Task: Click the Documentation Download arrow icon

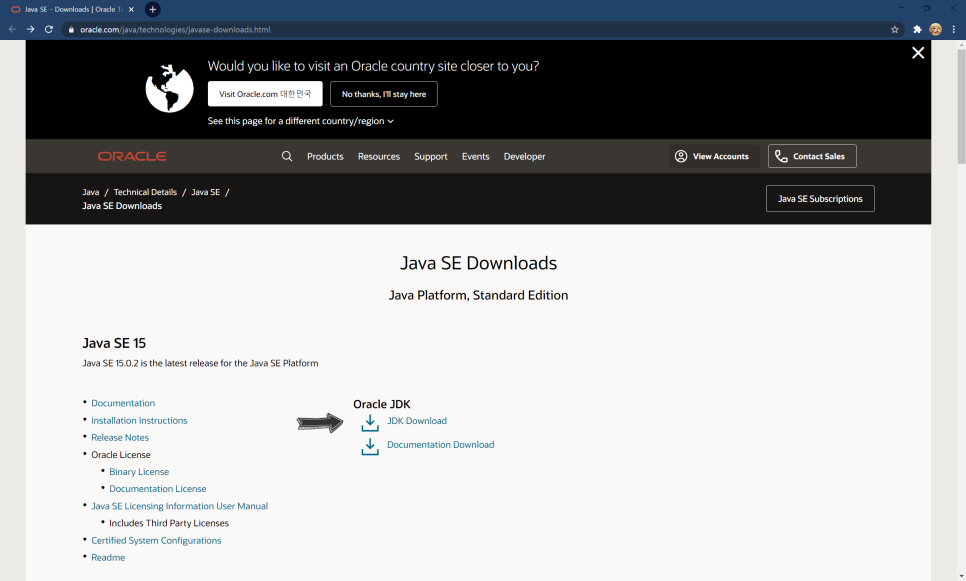Action: pyautogui.click(x=370, y=447)
